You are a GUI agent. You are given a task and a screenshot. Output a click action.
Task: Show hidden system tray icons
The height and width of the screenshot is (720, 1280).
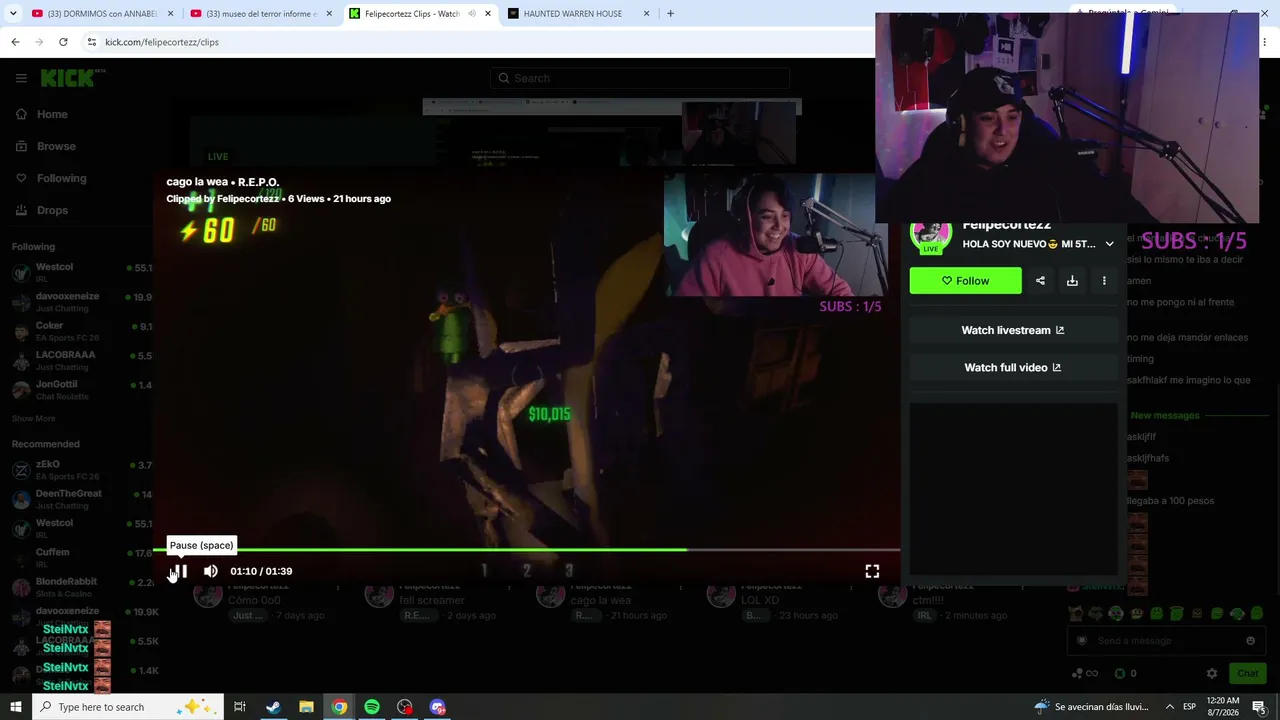(x=1169, y=707)
